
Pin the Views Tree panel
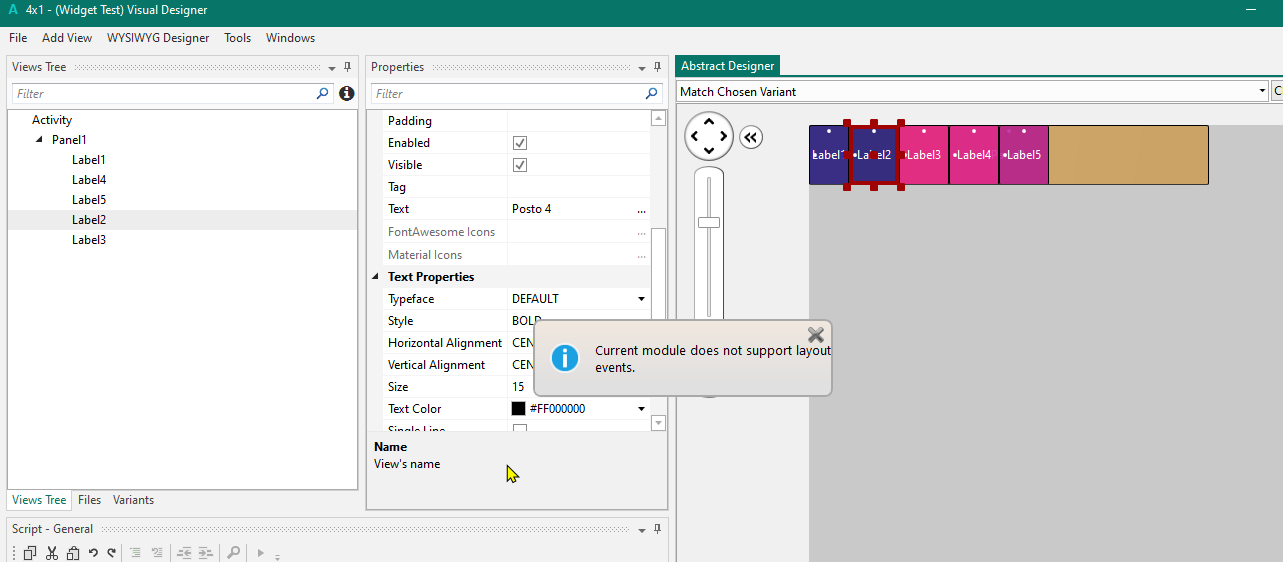(x=348, y=67)
